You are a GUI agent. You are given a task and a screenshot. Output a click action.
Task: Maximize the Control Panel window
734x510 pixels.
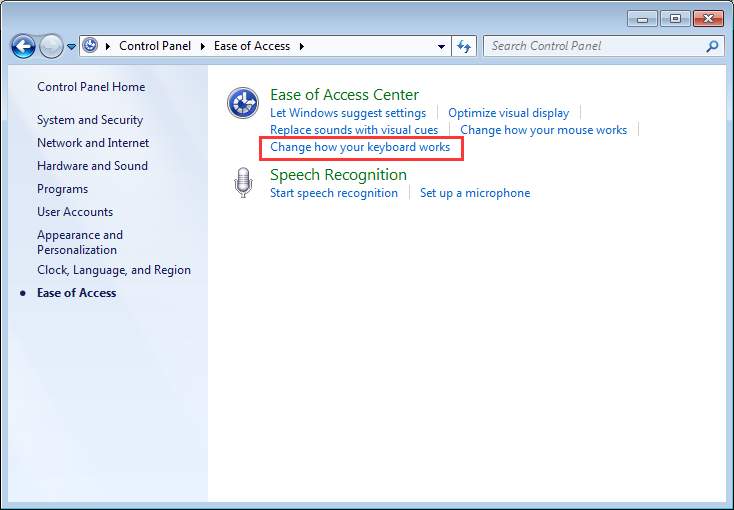click(675, 19)
